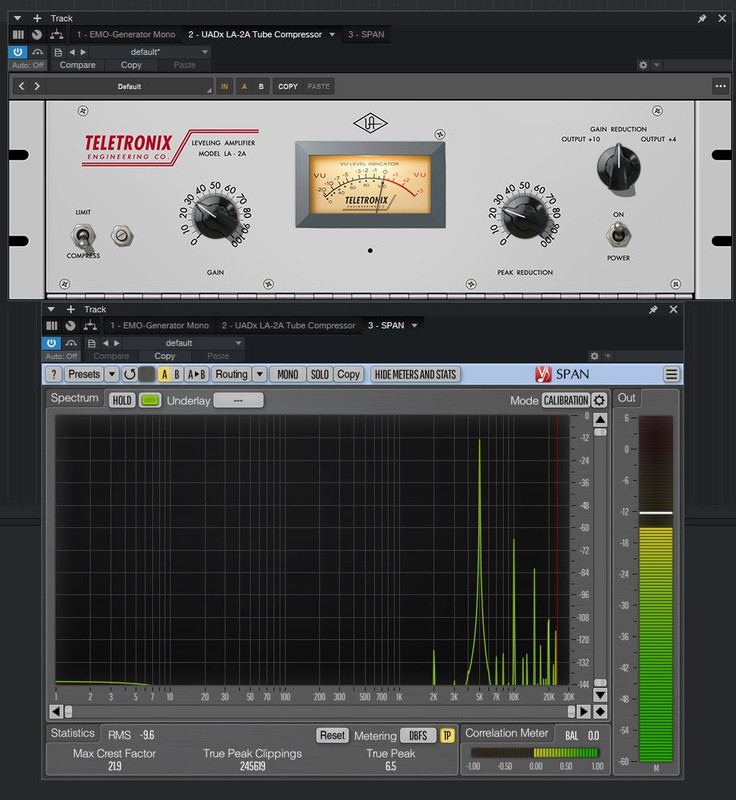The width and height of the screenshot is (736, 800).
Task: Open settings gear in SPAN window
Action: pos(594,356)
